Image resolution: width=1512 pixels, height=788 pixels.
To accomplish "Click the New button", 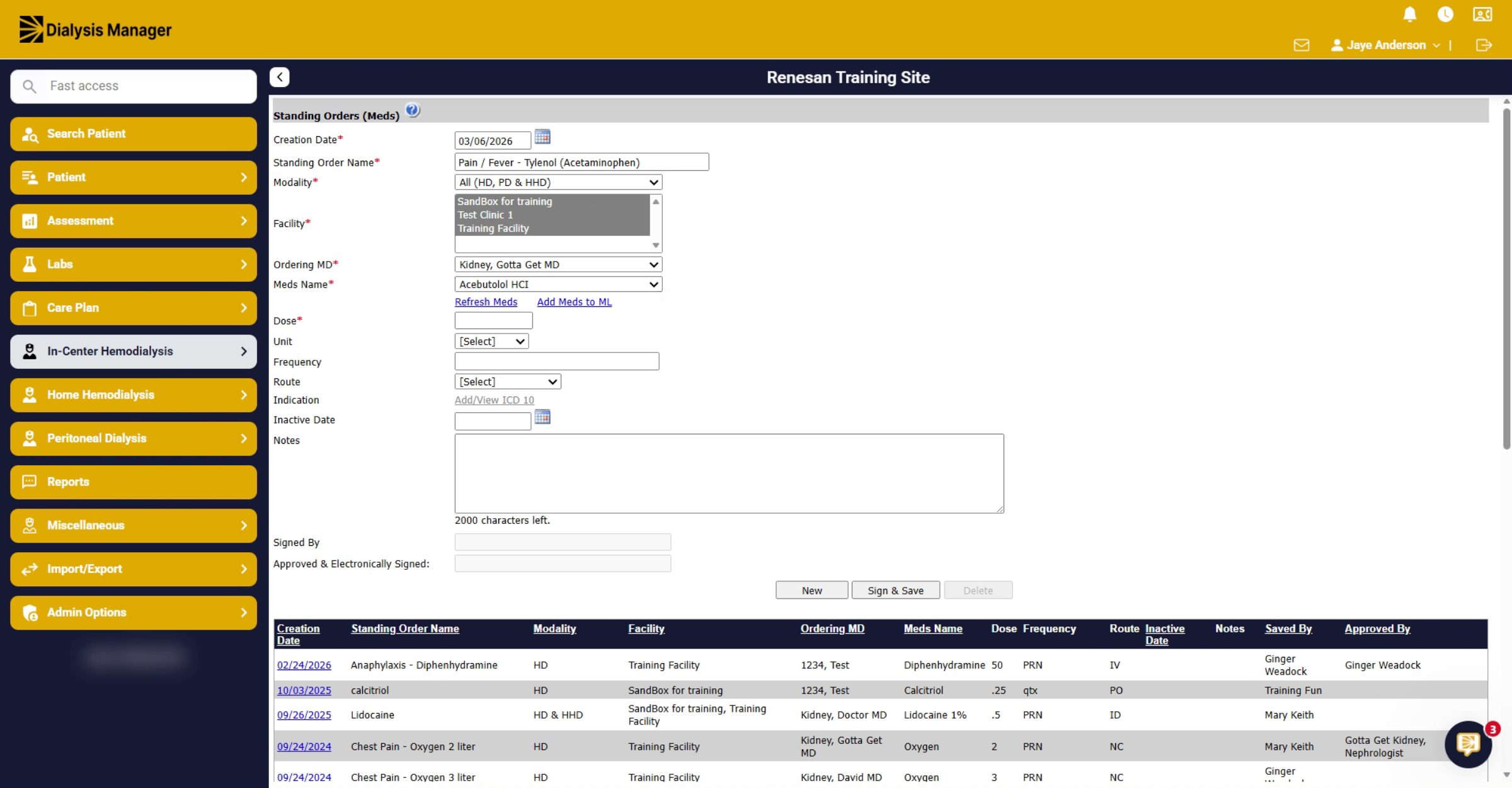I will pos(811,591).
